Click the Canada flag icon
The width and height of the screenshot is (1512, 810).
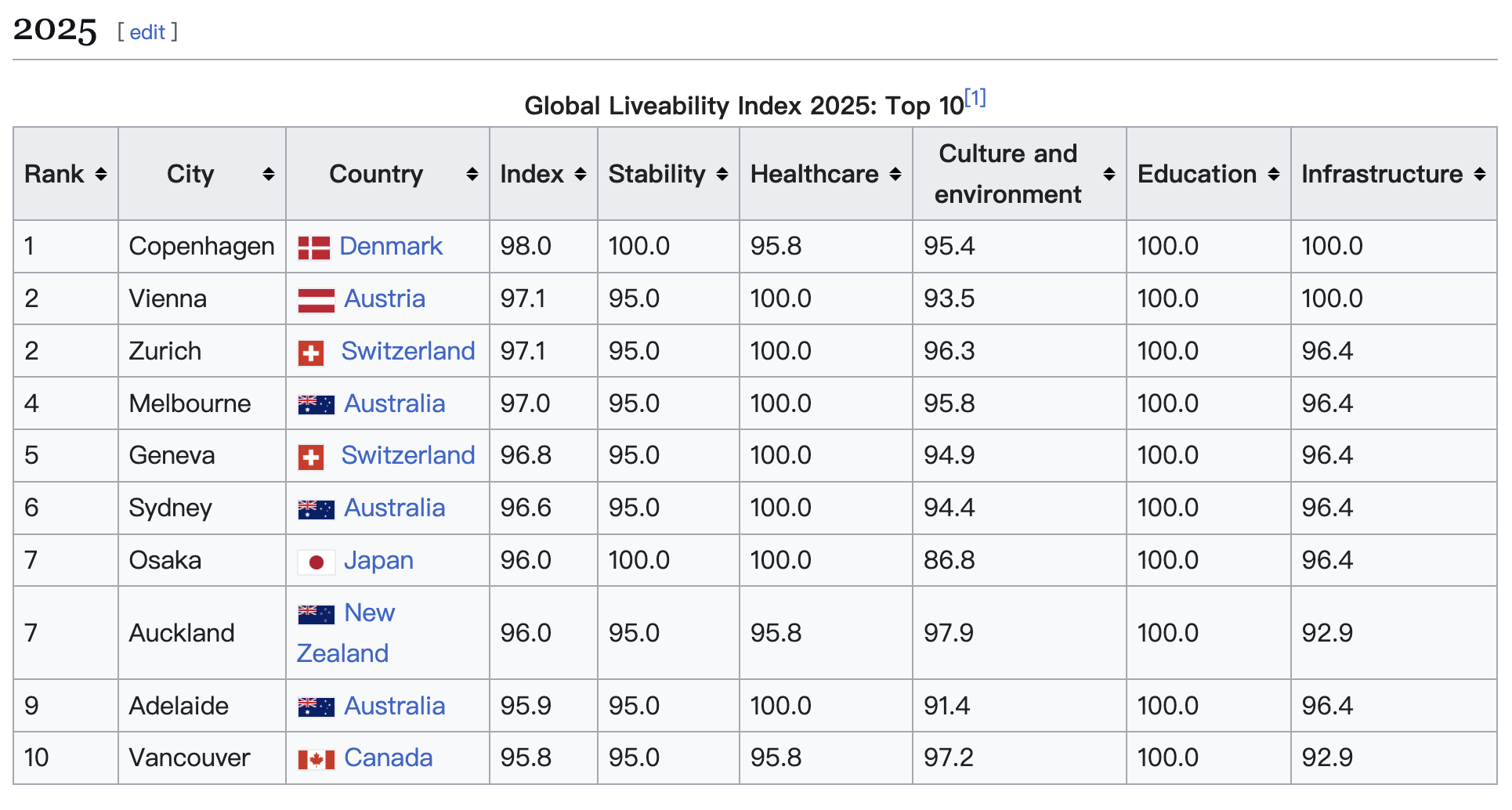[316, 759]
